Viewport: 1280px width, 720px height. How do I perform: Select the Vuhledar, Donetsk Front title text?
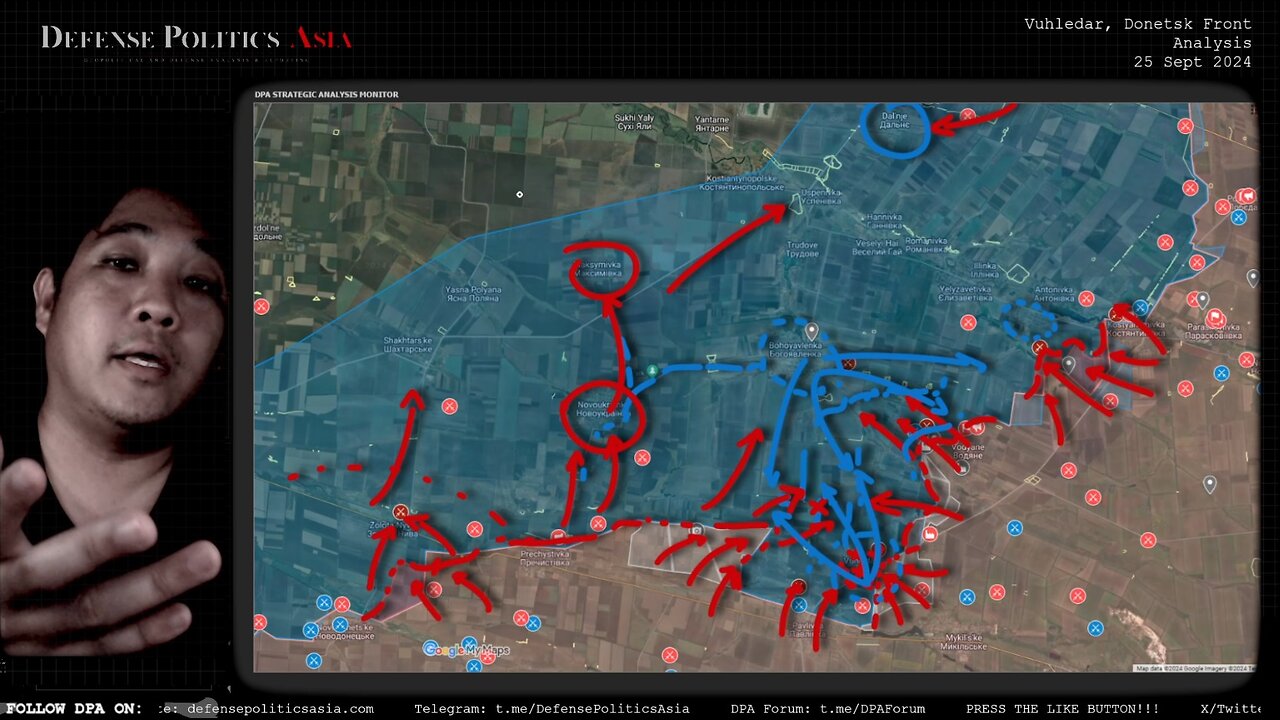(x=1138, y=24)
